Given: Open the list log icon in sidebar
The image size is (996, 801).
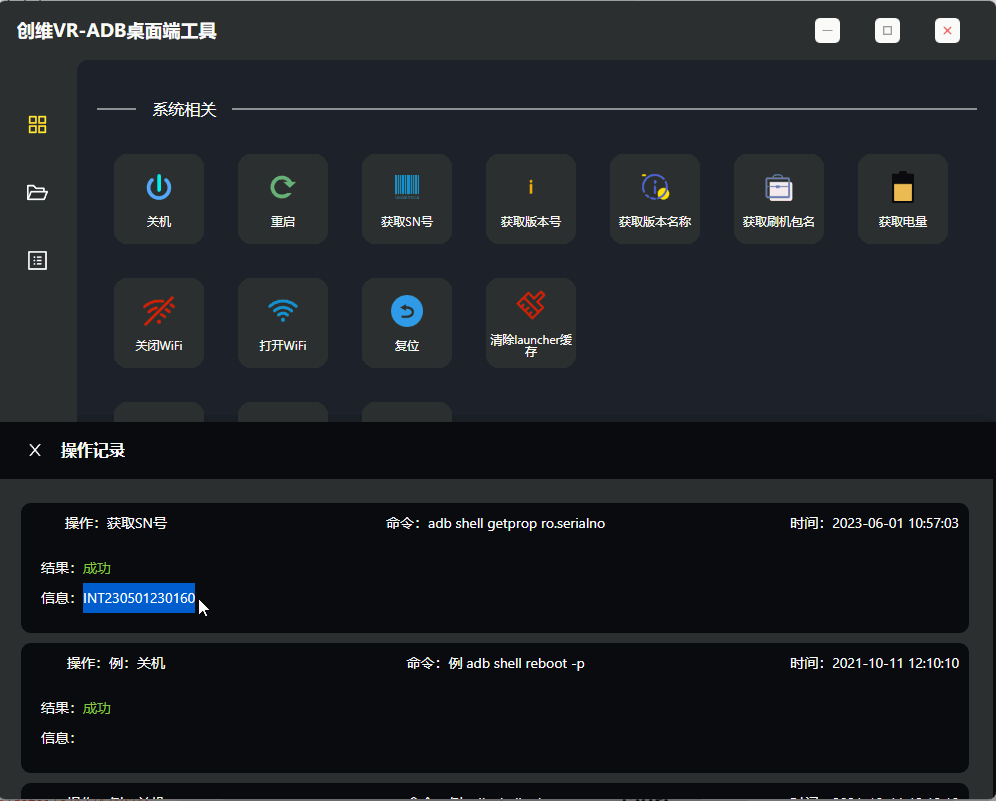Looking at the screenshot, I should [37, 260].
